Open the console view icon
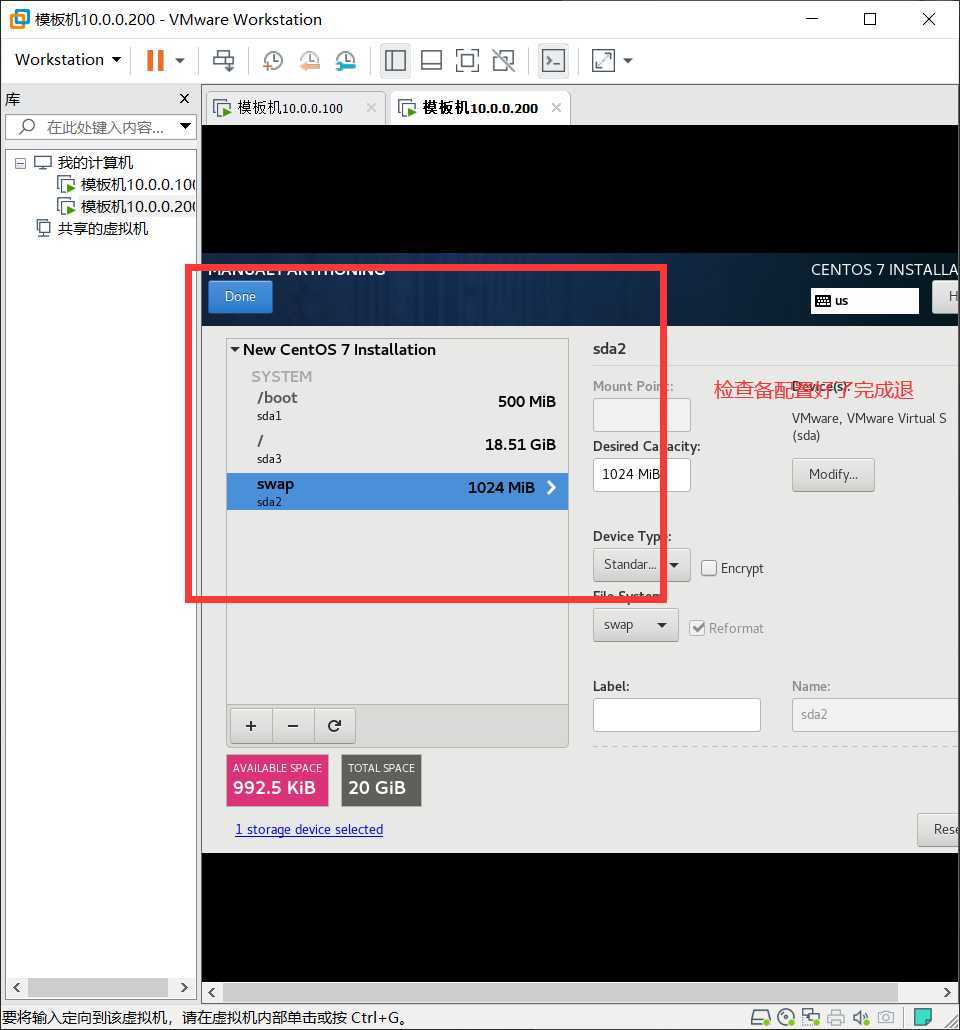Viewport: 960px width, 1030px height. click(553, 60)
